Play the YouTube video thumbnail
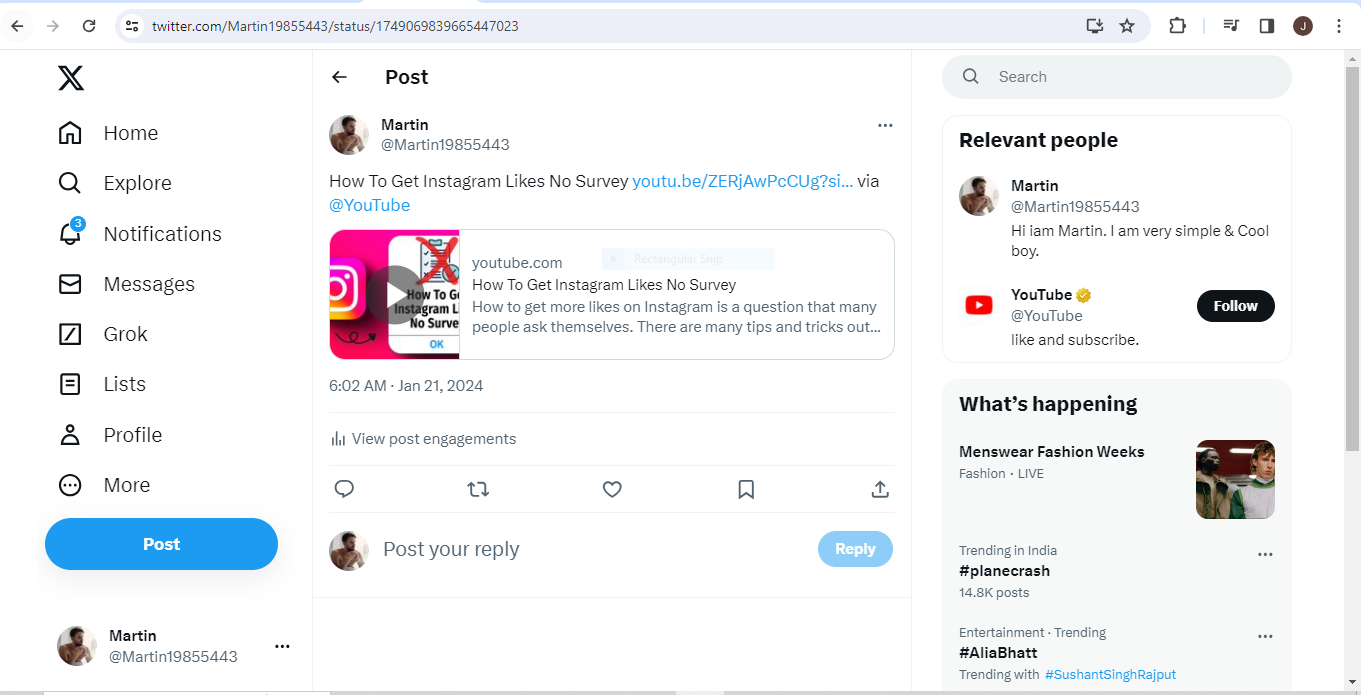1361x695 pixels. coord(395,294)
